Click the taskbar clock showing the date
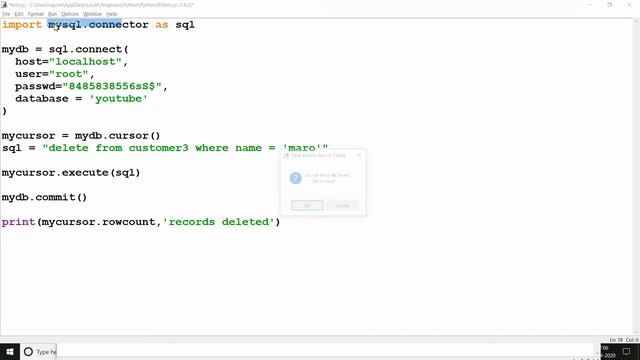The width and height of the screenshot is (640, 360). tap(608, 352)
